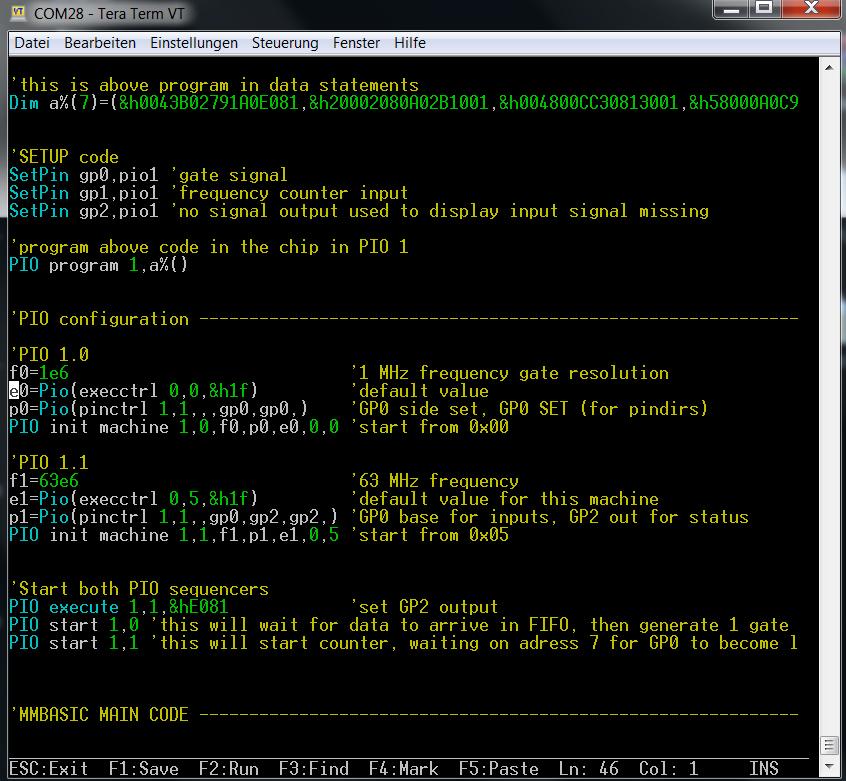Open the Hilfe menu
This screenshot has width=846, height=781.
[x=410, y=43]
